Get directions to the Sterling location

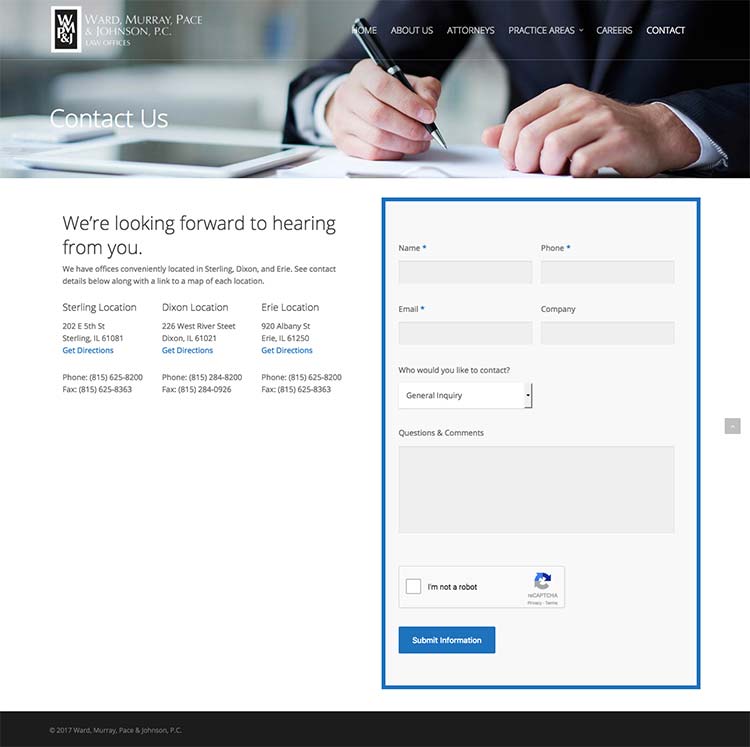click(88, 351)
